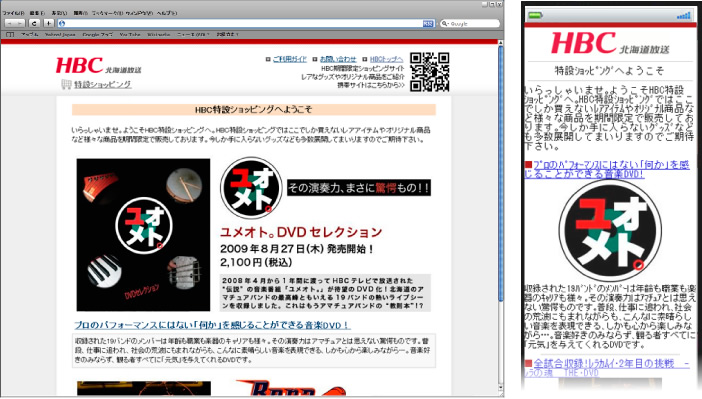Click the 特設ショッピング header link

[103, 84]
